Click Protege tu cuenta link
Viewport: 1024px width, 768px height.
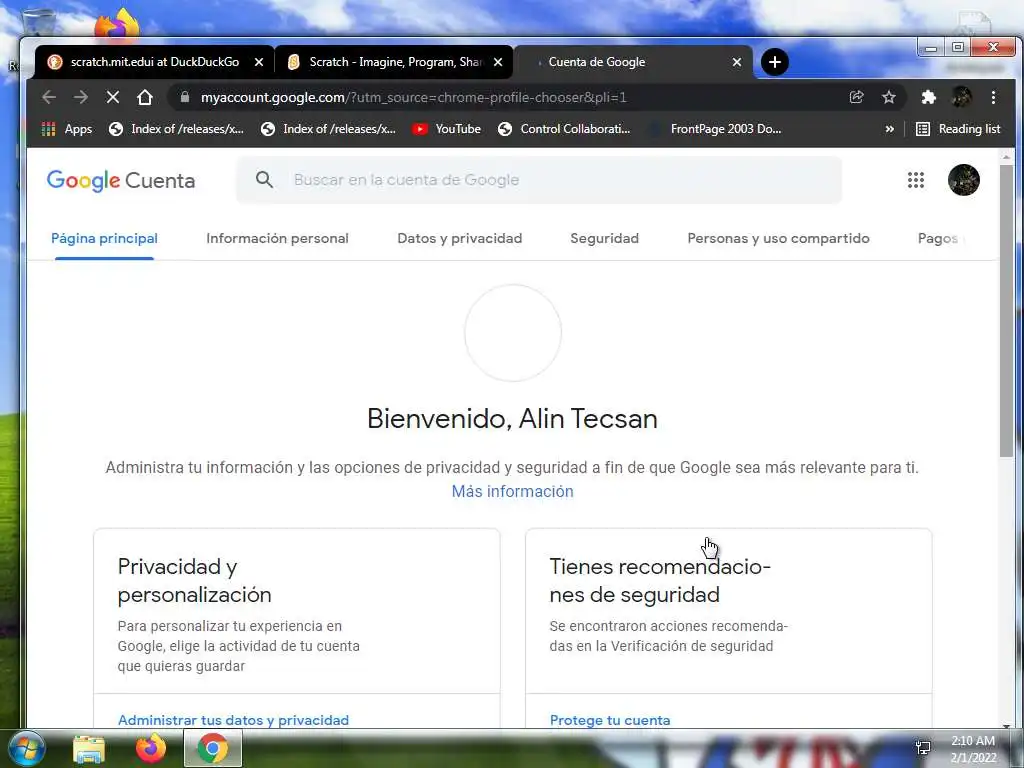[610, 720]
